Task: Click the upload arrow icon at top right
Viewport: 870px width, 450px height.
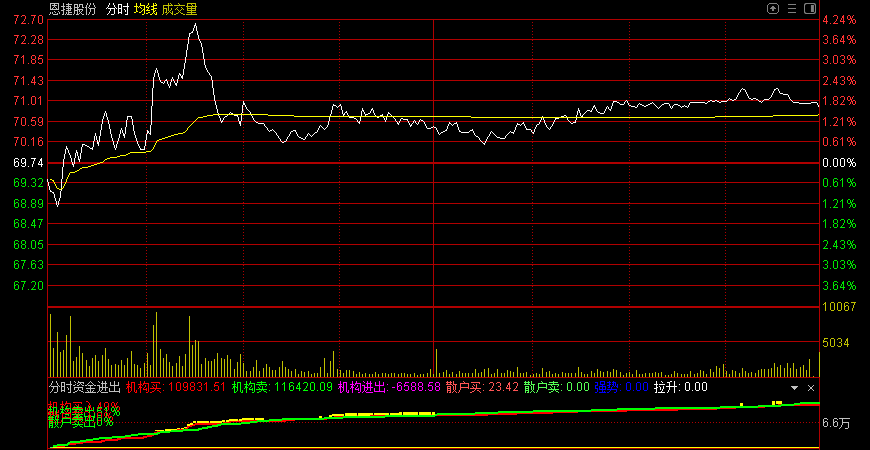Action: 773,8
